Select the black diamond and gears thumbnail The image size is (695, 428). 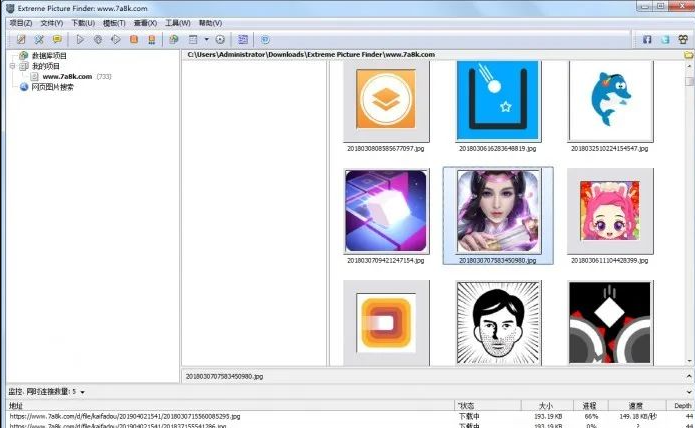point(610,323)
